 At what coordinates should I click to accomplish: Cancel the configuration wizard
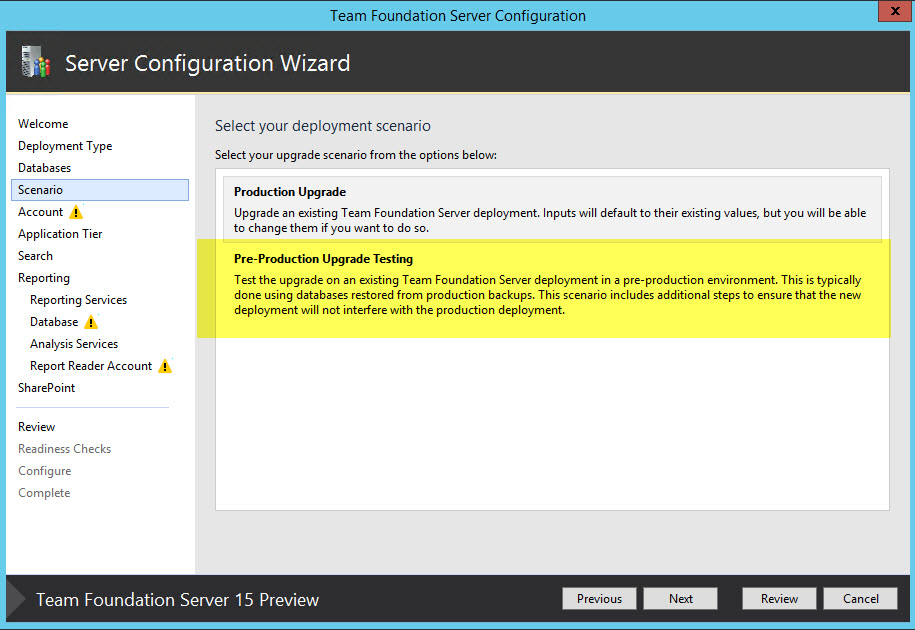860,598
